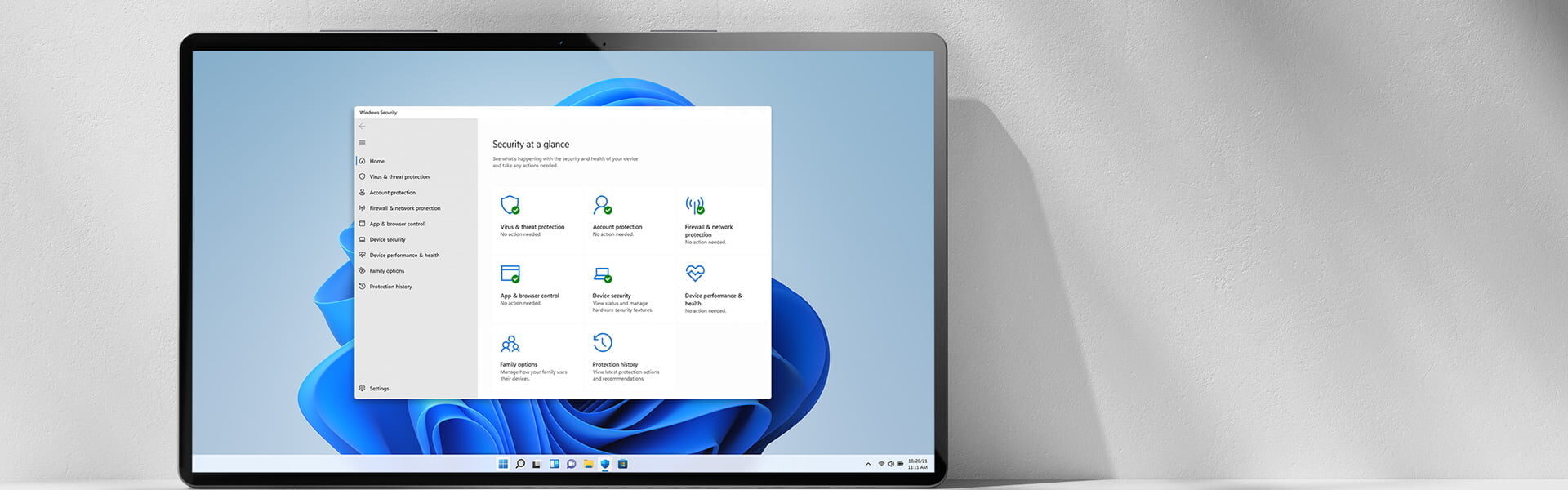Select Device performance & health in sidebar
Image resolution: width=1568 pixels, height=490 pixels.
pyautogui.click(x=416, y=255)
